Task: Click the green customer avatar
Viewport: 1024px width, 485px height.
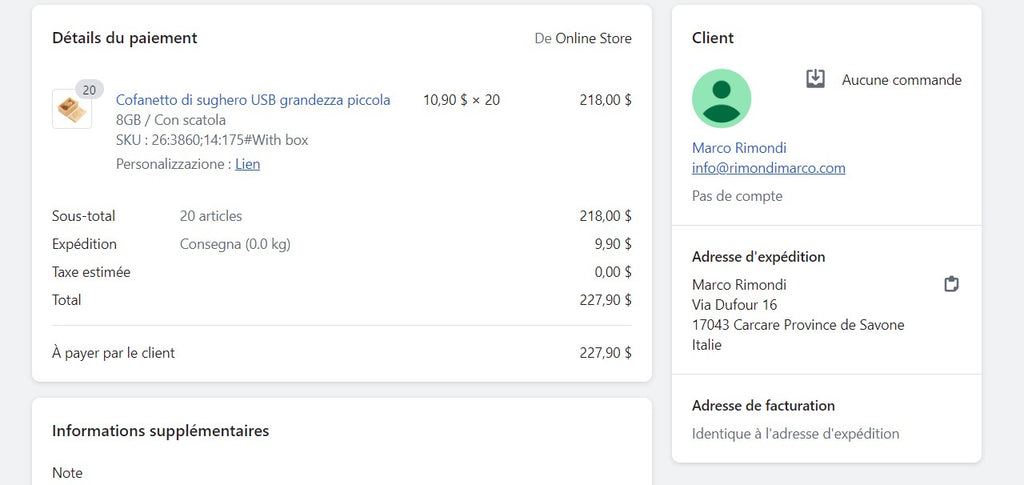Action: click(x=721, y=99)
